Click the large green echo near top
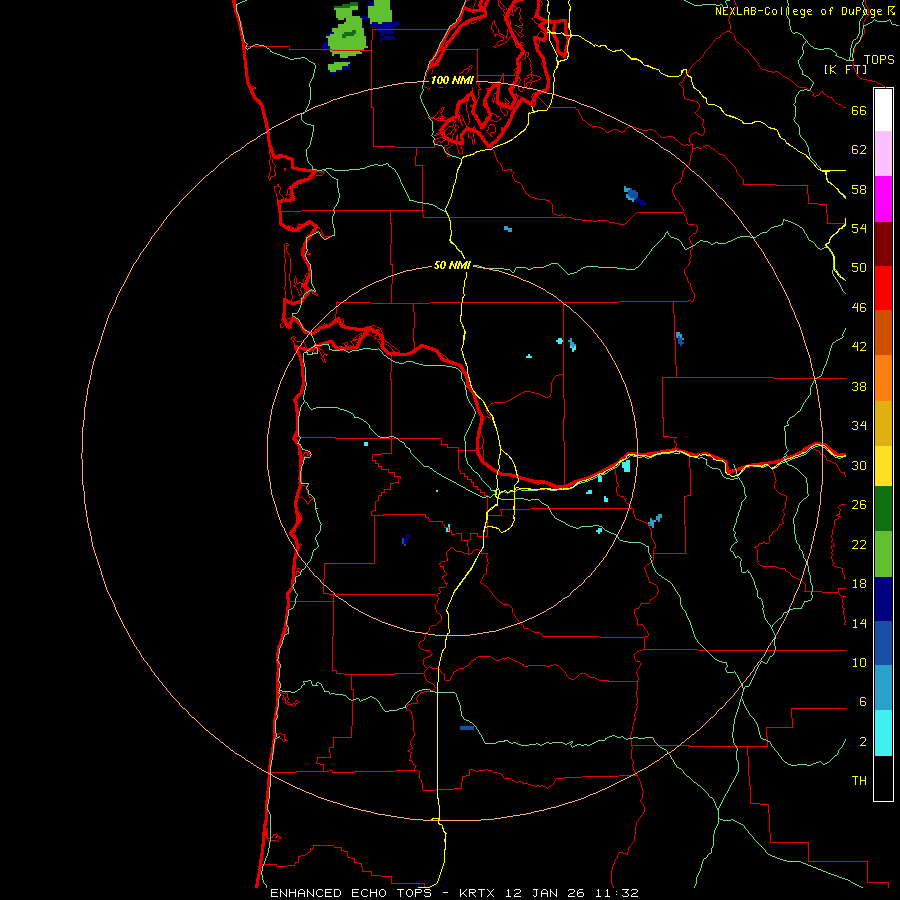 (x=348, y=34)
